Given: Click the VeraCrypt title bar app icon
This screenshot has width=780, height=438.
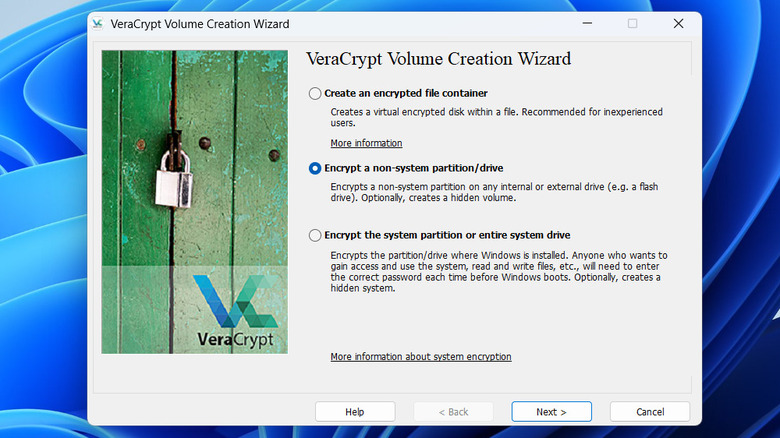Looking at the screenshot, I should [98, 23].
